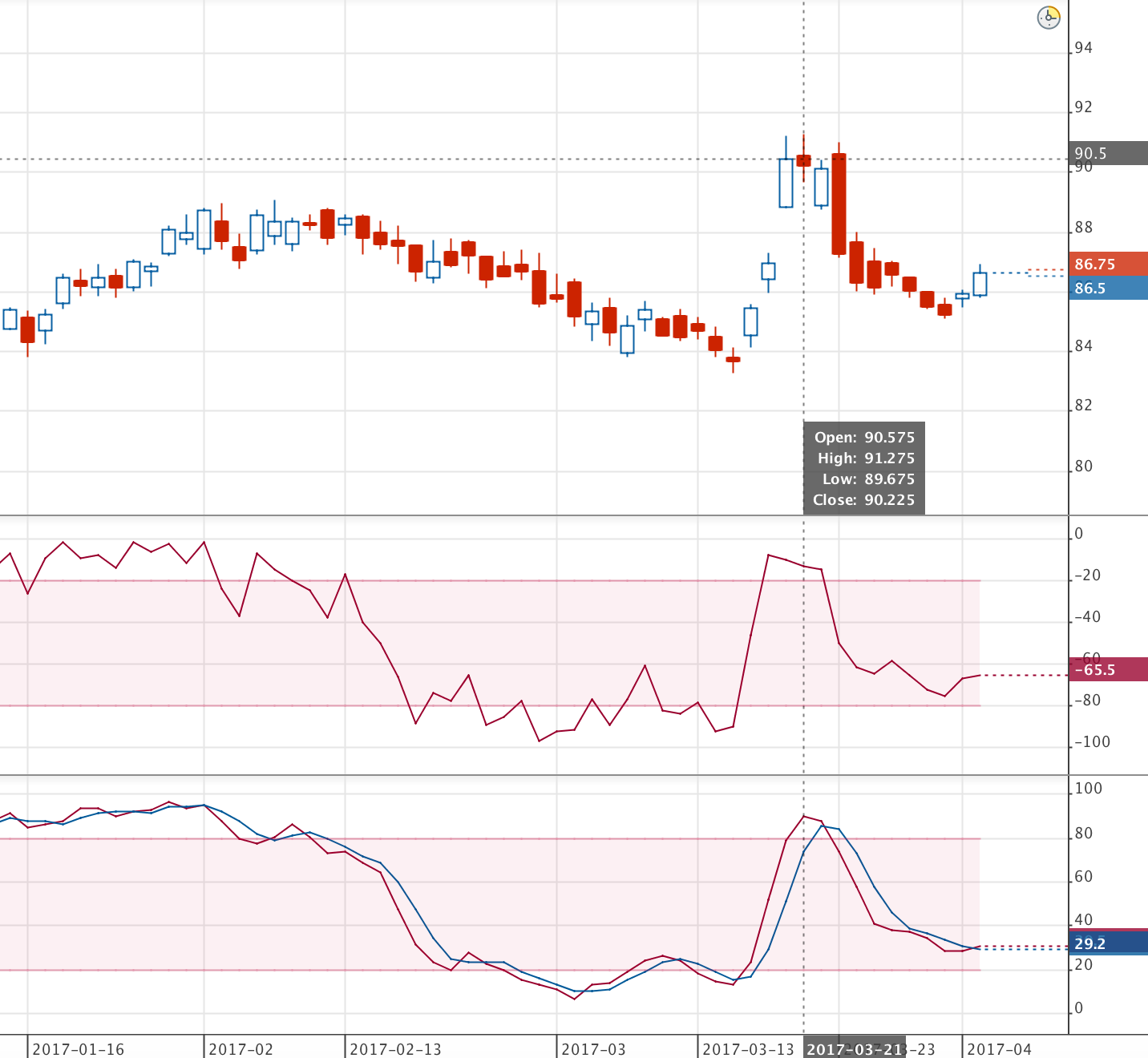Click the -100 label on middle indicator axis

click(1092, 741)
